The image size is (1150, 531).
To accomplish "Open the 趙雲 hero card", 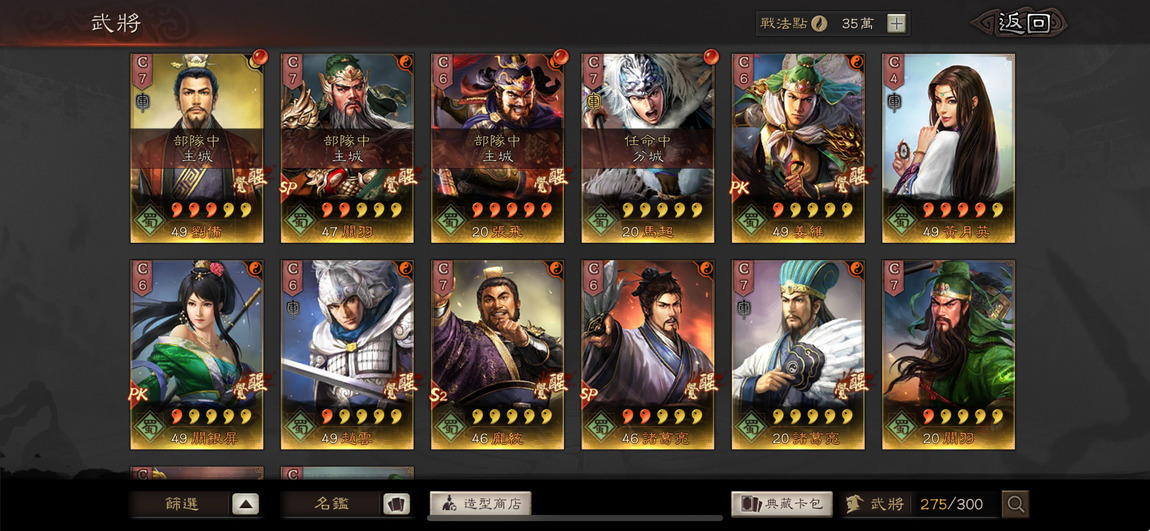I will pos(347,354).
